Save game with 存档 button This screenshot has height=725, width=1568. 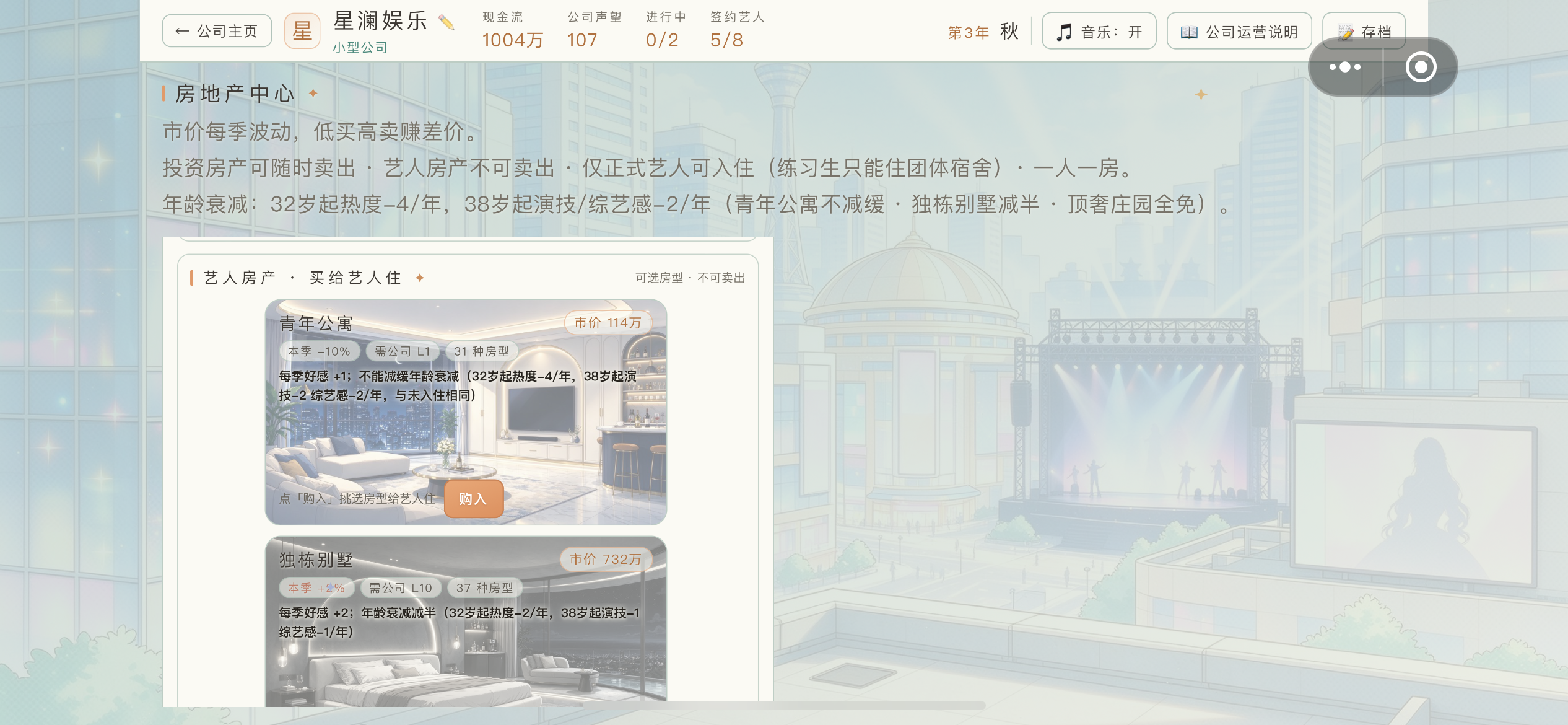tap(1364, 31)
